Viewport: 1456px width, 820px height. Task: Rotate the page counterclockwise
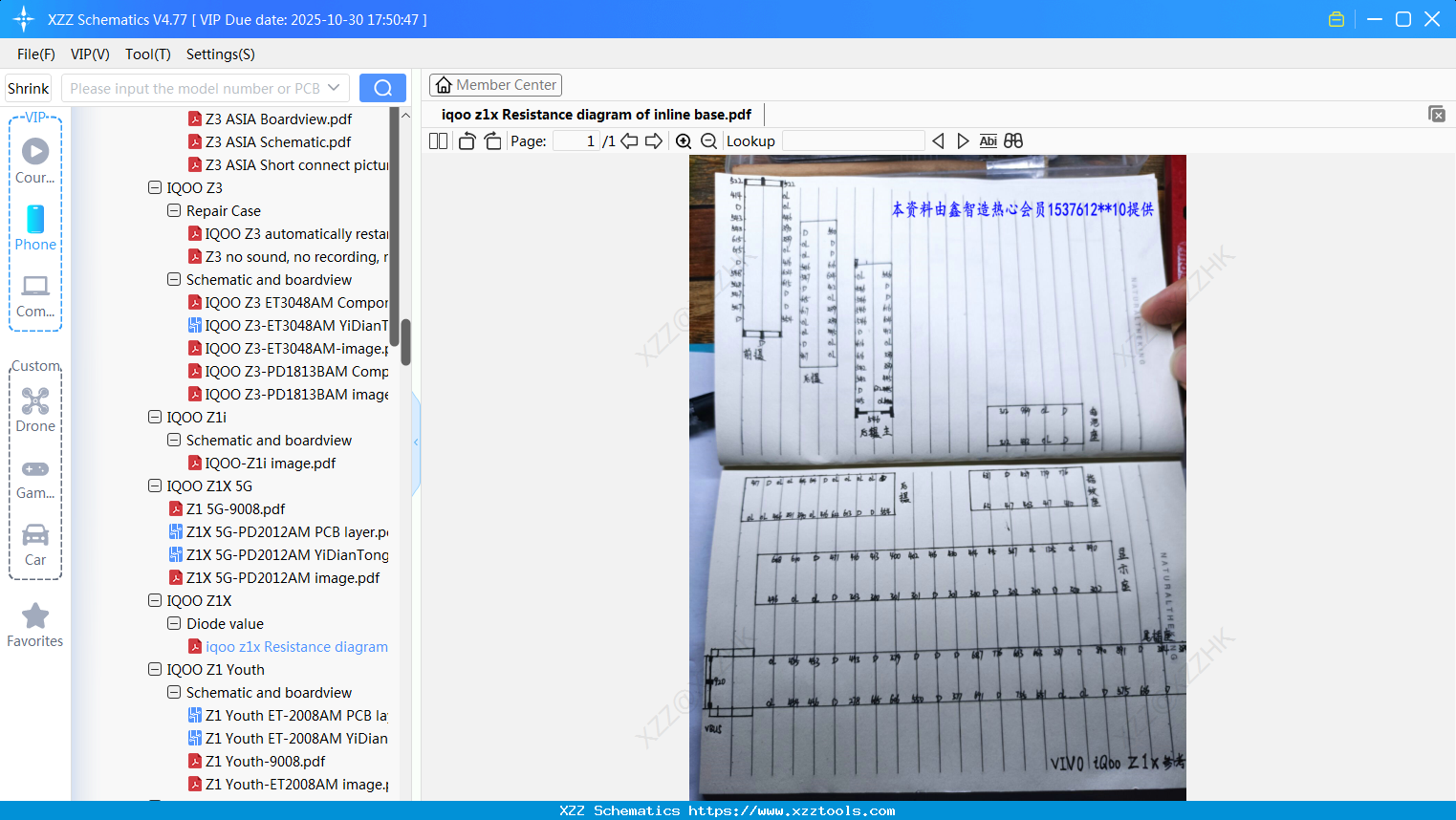click(467, 141)
